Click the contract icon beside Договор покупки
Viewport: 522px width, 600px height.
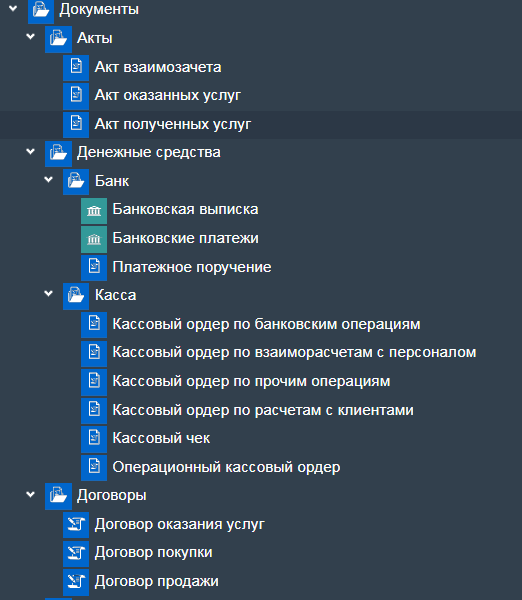click(76, 553)
